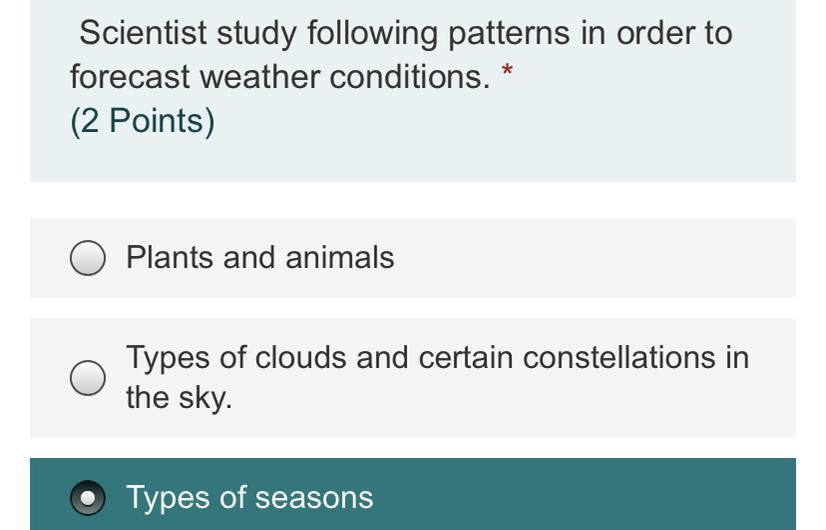Click the word "seasons" in the highlighted option
The height and width of the screenshot is (530, 826).
click(314, 498)
